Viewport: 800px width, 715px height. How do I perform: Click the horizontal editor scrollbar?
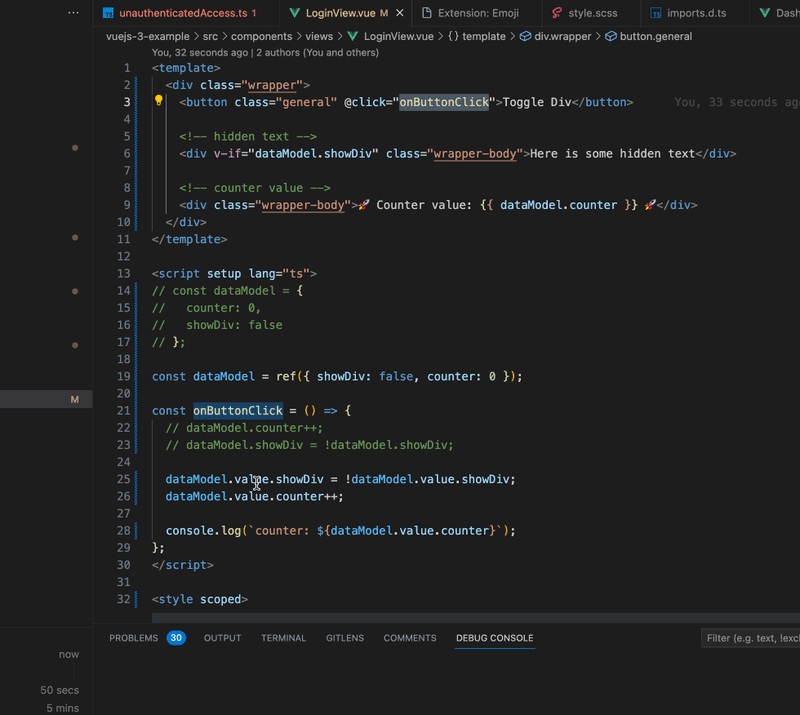pos(476,618)
